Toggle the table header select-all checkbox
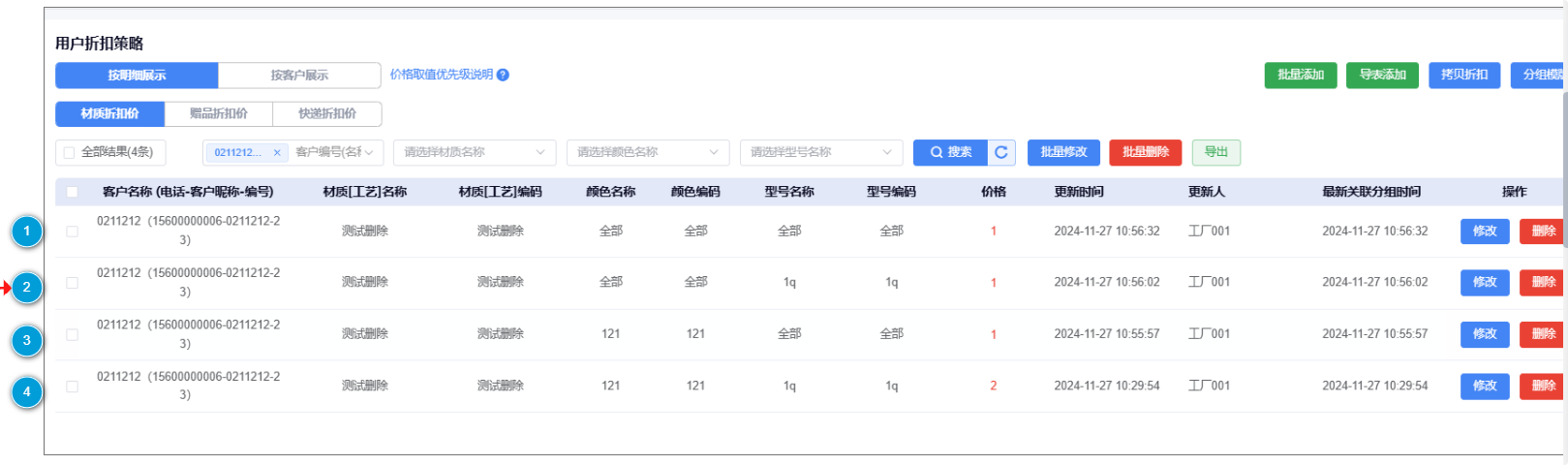Image resolution: width=1568 pixels, height=465 pixels. 73,192
